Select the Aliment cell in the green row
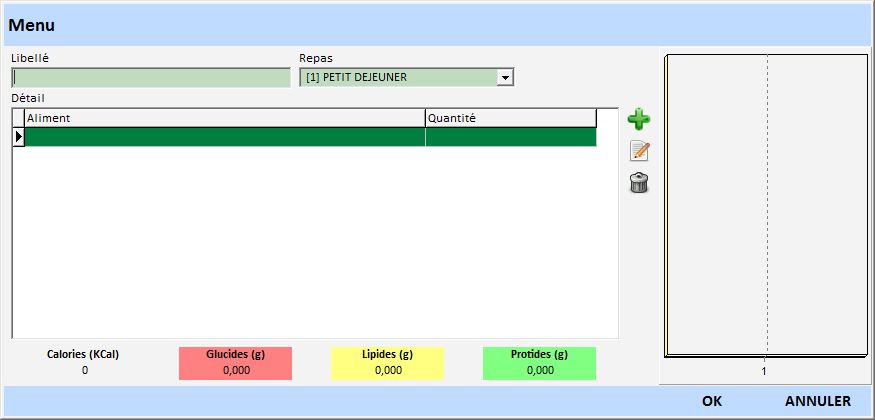875x420 pixels. pyautogui.click(x=224, y=137)
